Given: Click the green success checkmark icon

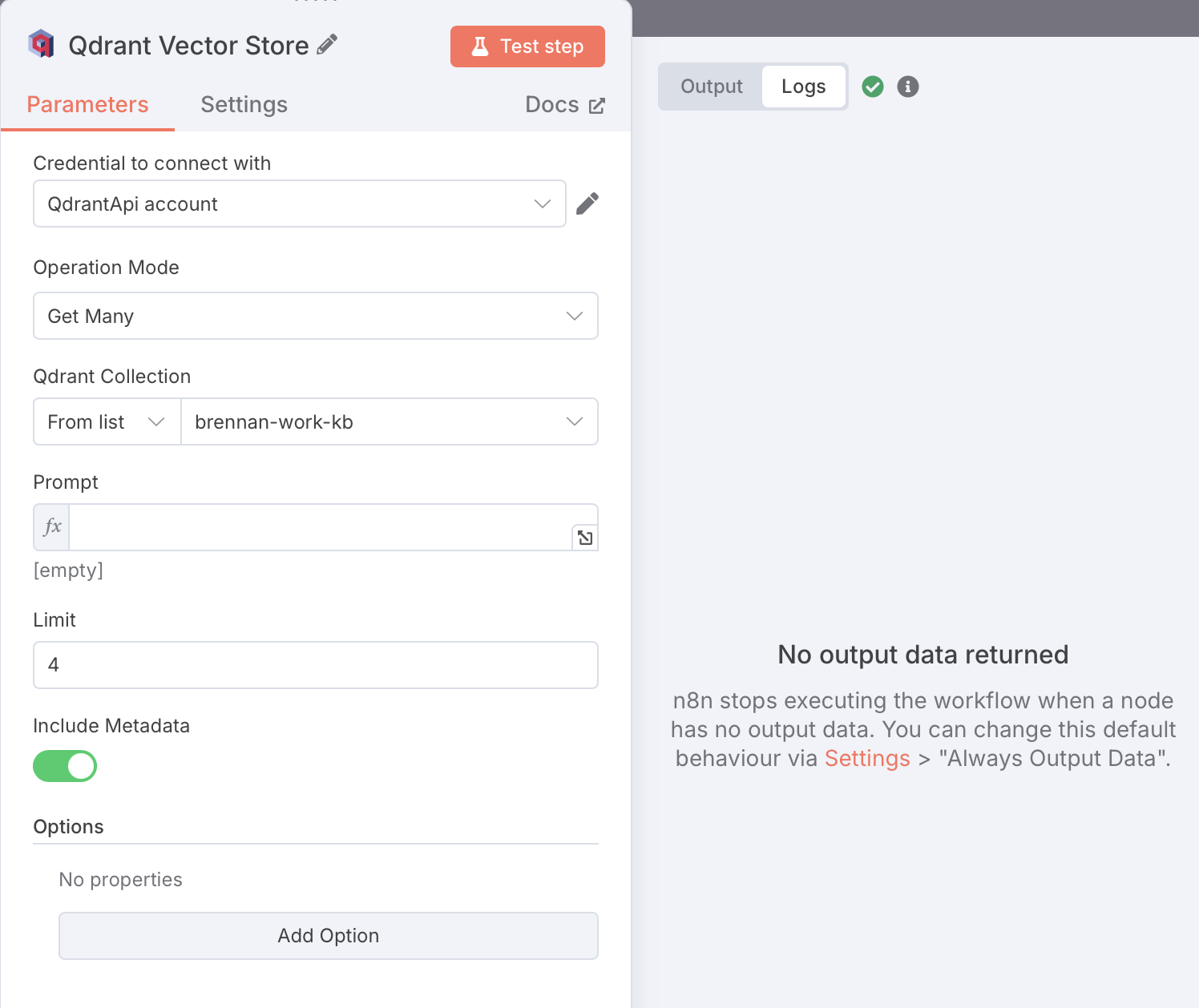Looking at the screenshot, I should [x=873, y=87].
